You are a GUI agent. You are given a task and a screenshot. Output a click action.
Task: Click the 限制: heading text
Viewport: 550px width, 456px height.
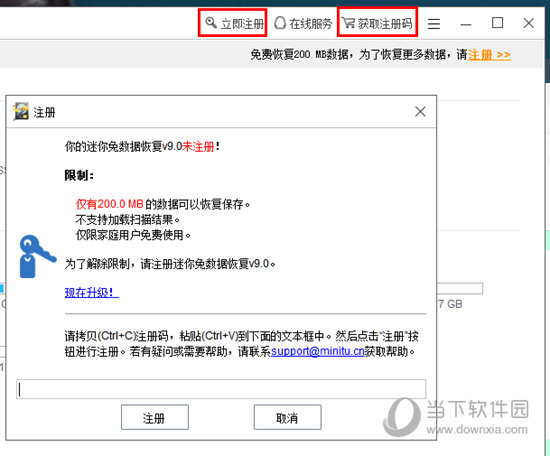coord(79,175)
